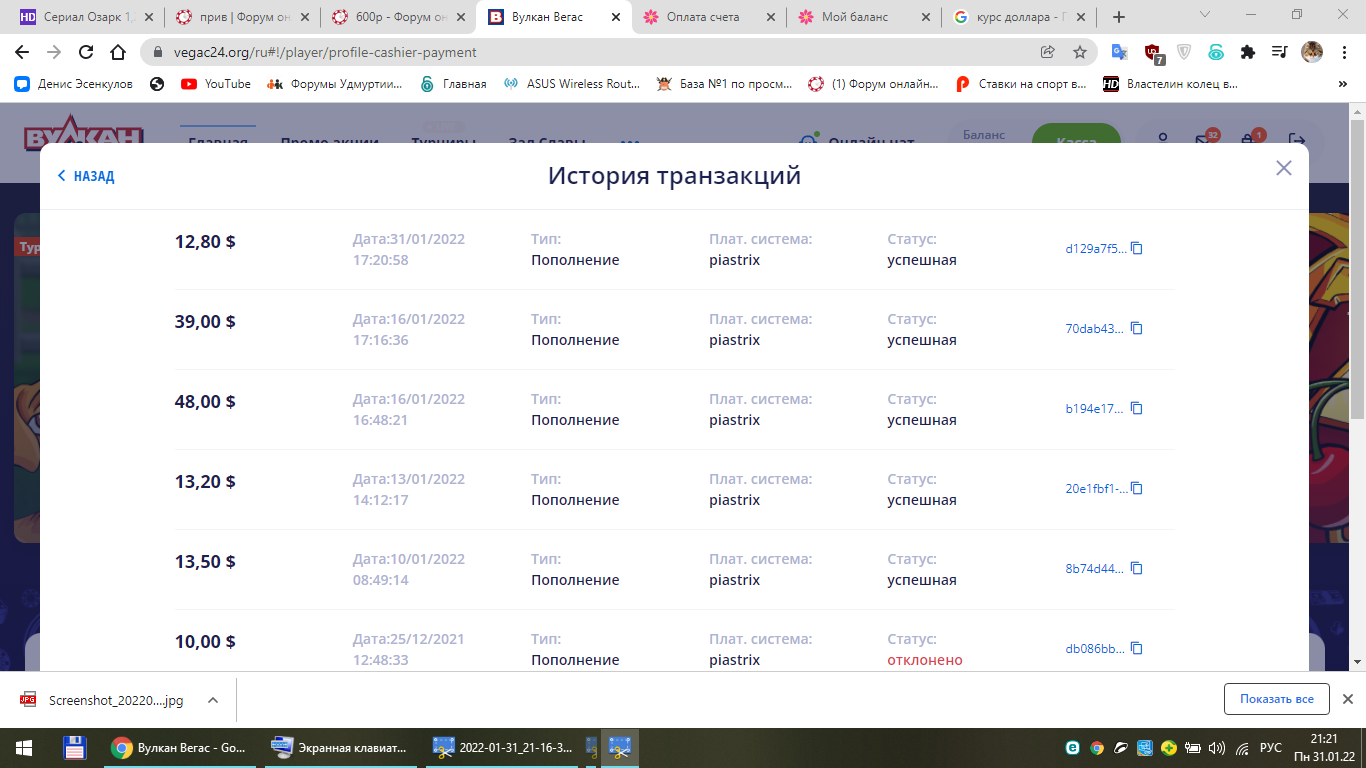The image size is (1366, 768).
Task: Go back with the НАЗАД link
Action: (86, 176)
